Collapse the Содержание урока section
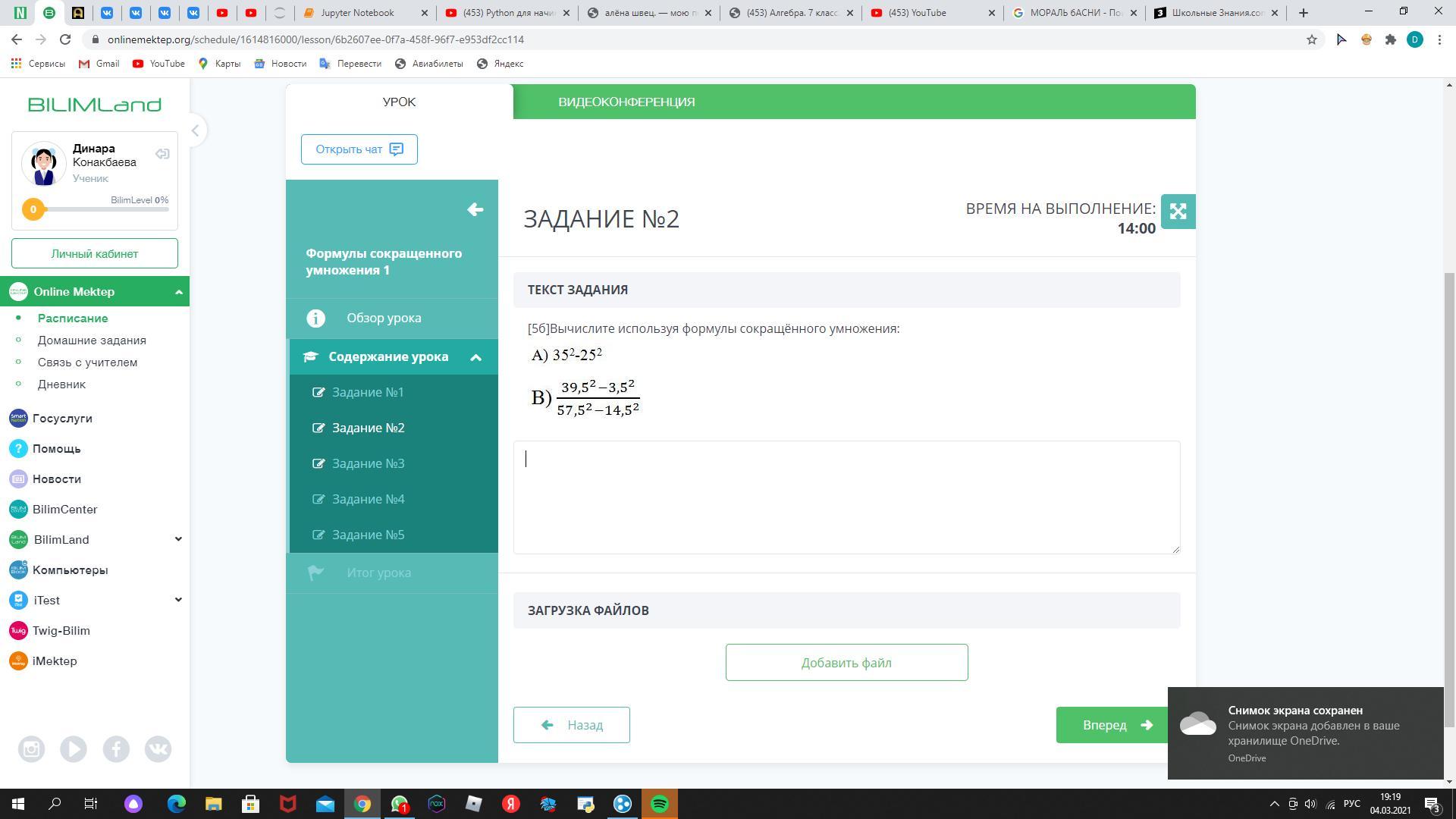The width and height of the screenshot is (1456, 819). click(475, 357)
